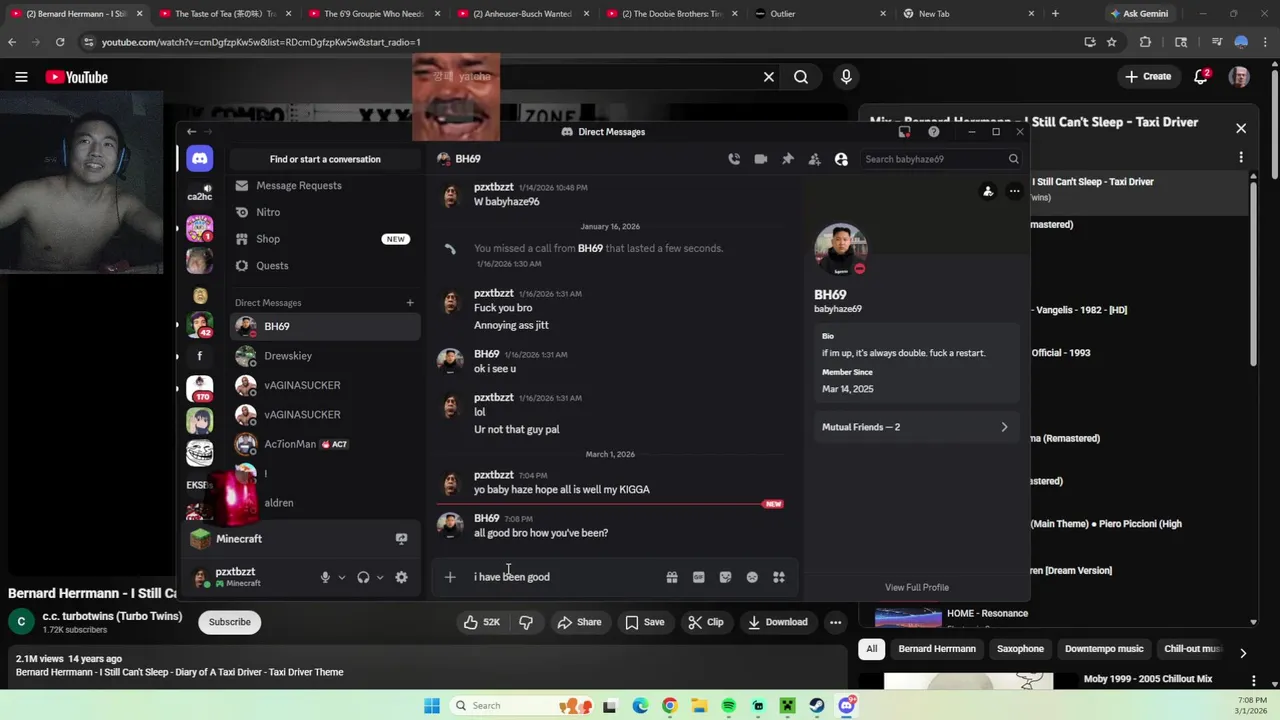Open aldren direct message
The image size is (1280, 720).
[x=325, y=503]
